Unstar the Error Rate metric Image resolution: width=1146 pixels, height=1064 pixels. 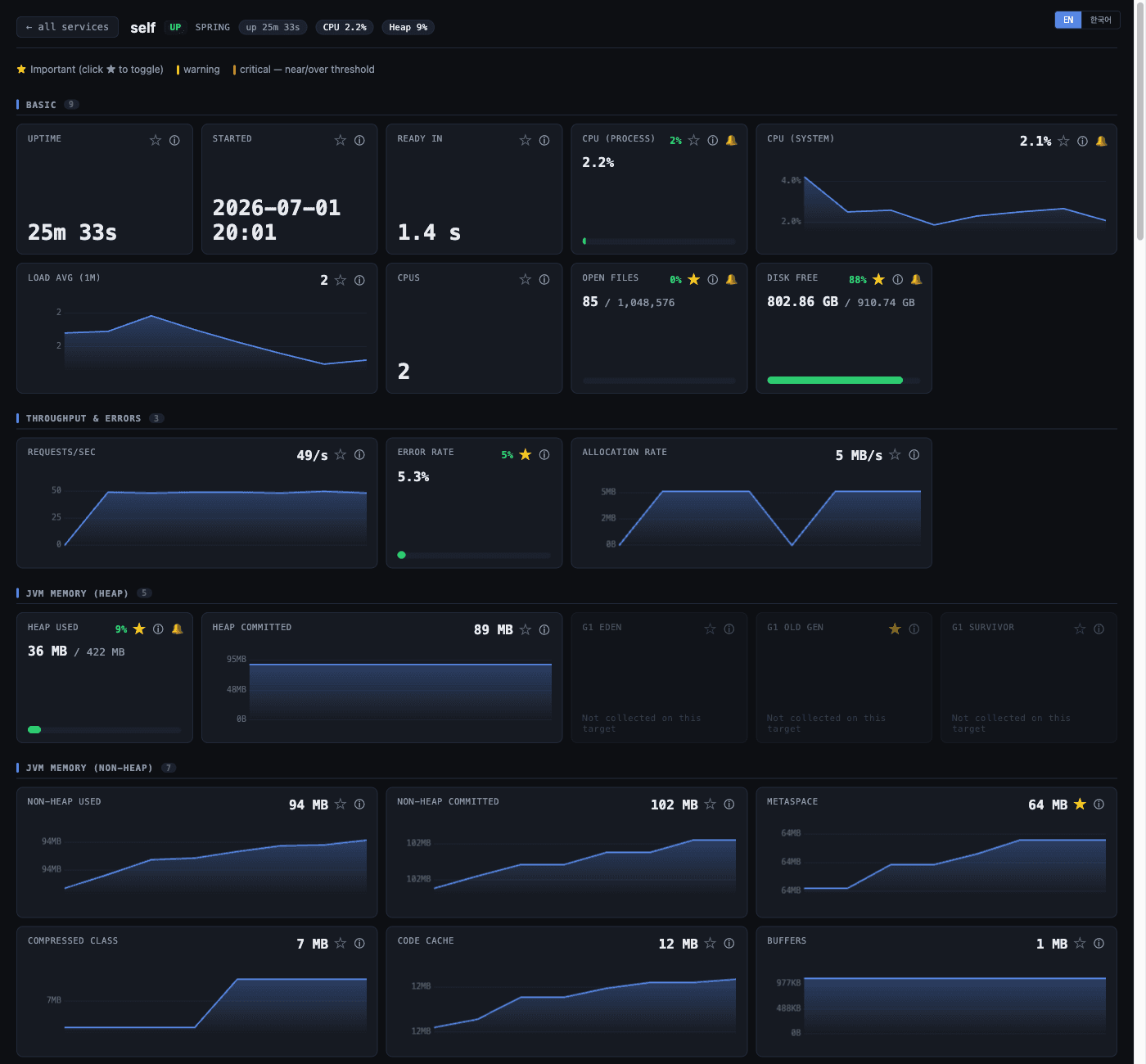click(x=526, y=454)
